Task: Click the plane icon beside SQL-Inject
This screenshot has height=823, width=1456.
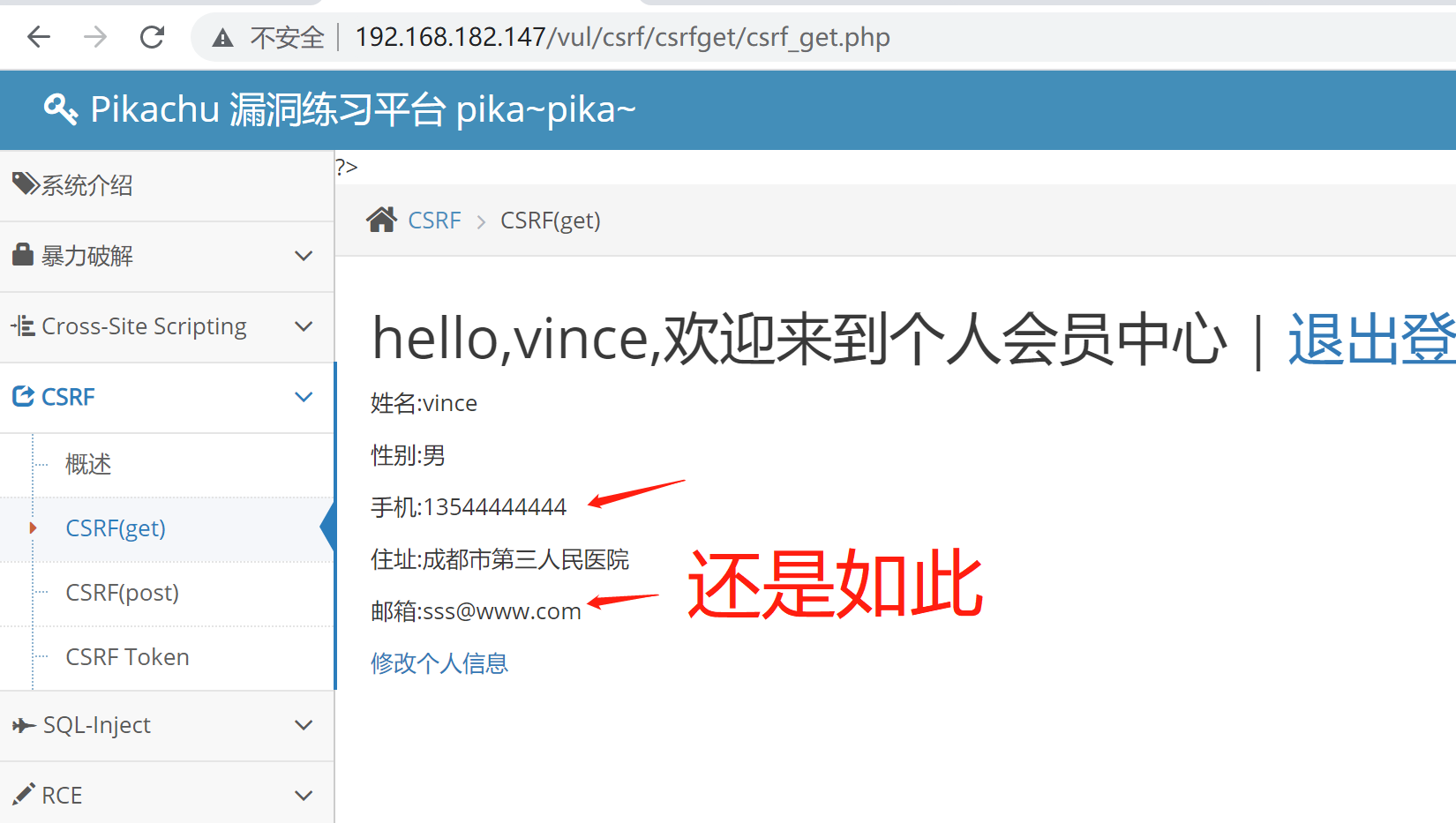Action: [24, 725]
